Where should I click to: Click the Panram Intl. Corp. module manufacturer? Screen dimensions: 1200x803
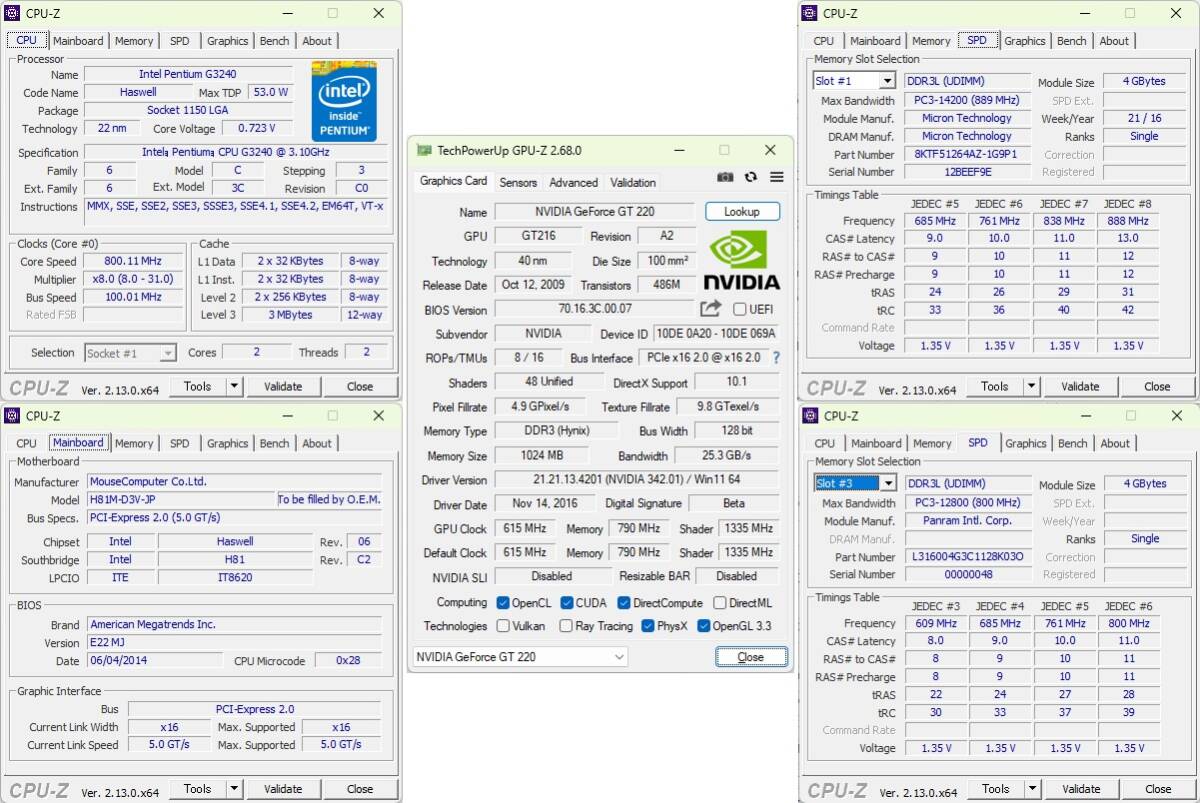pyautogui.click(x=968, y=520)
